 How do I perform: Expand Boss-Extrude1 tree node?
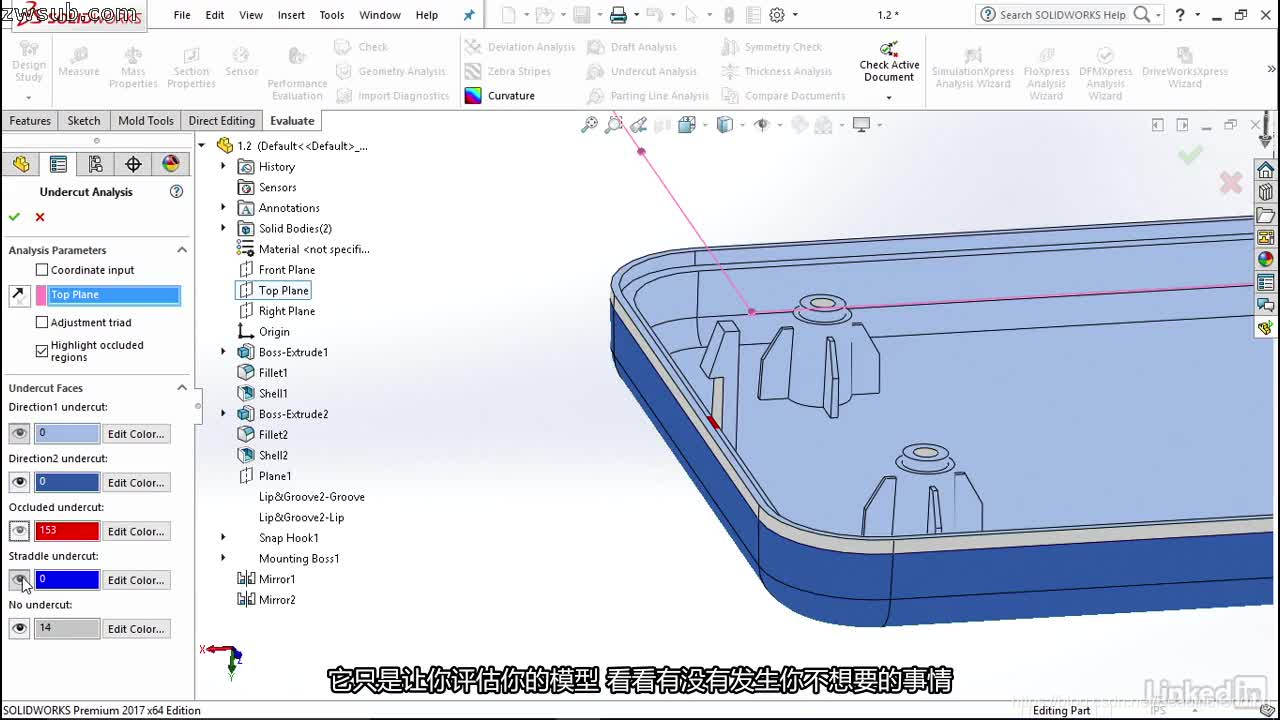click(223, 352)
